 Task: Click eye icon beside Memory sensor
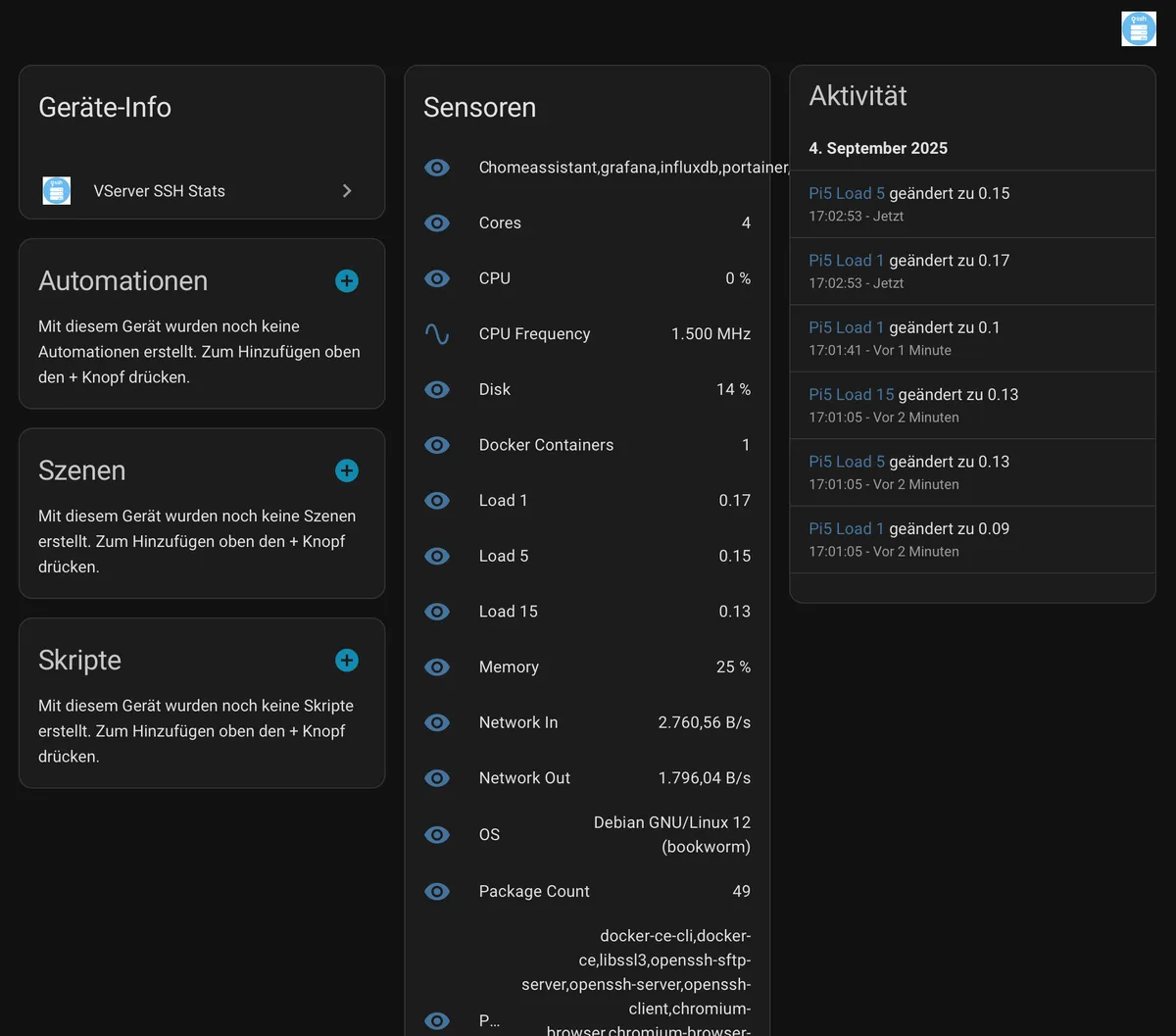click(437, 667)
